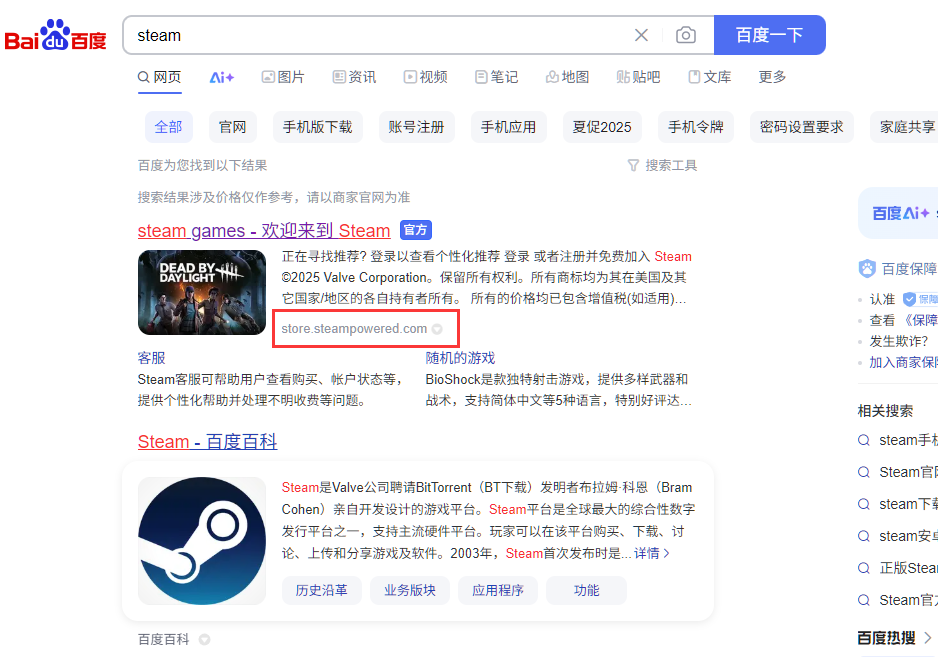Select the 夏促2025 filter chip
938x657 pixels.
click(602, 127)
